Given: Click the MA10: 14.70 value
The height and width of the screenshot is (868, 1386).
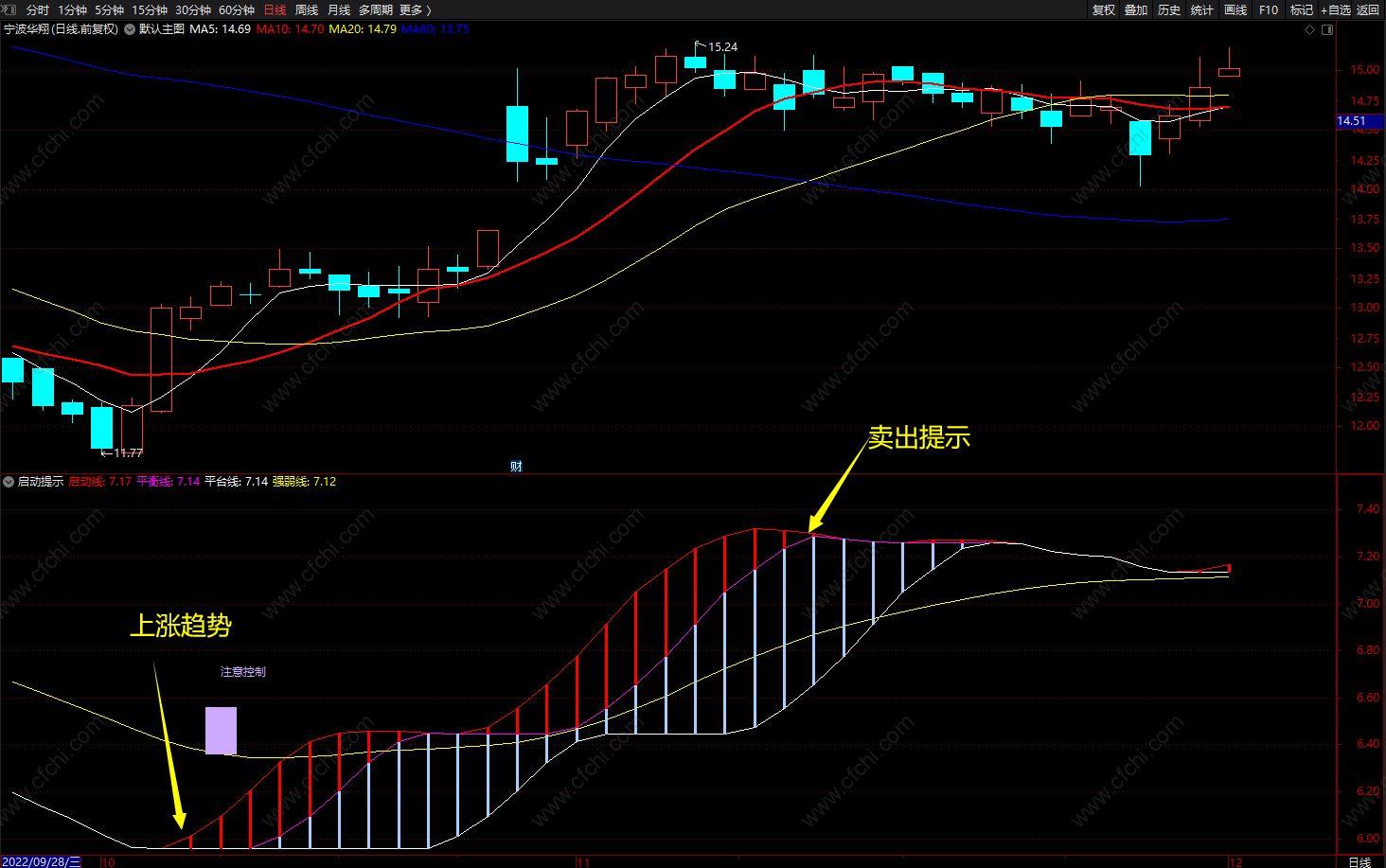Looking at the screenshot, I should 290,29.
